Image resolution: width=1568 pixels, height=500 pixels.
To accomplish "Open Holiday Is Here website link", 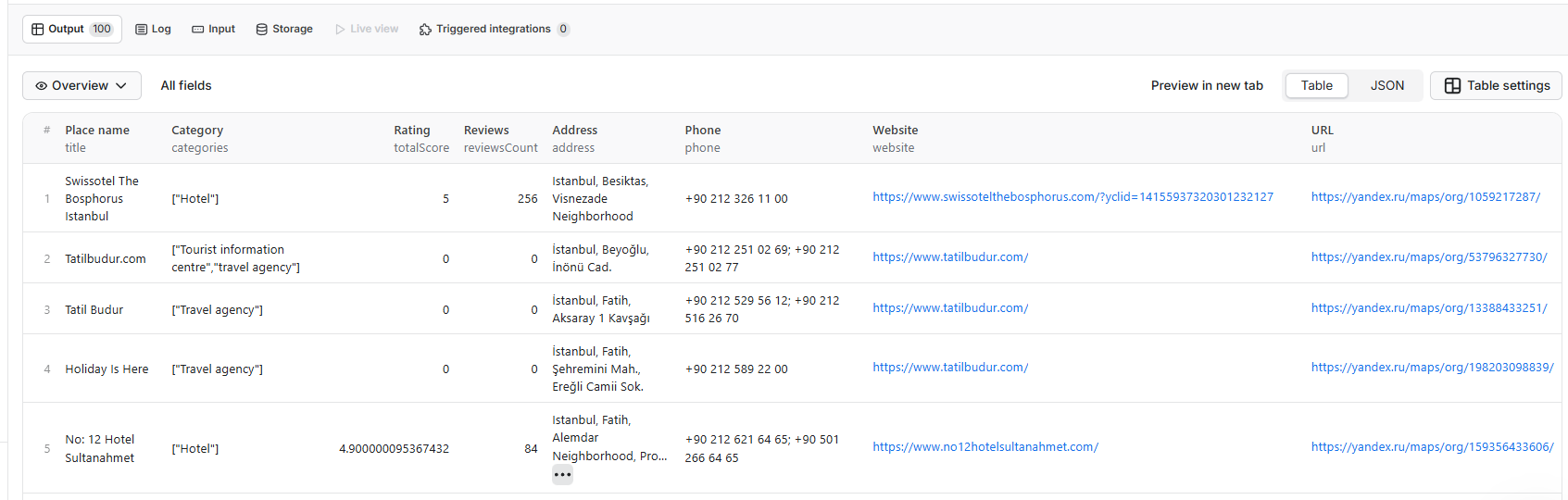I will (950, 368).
